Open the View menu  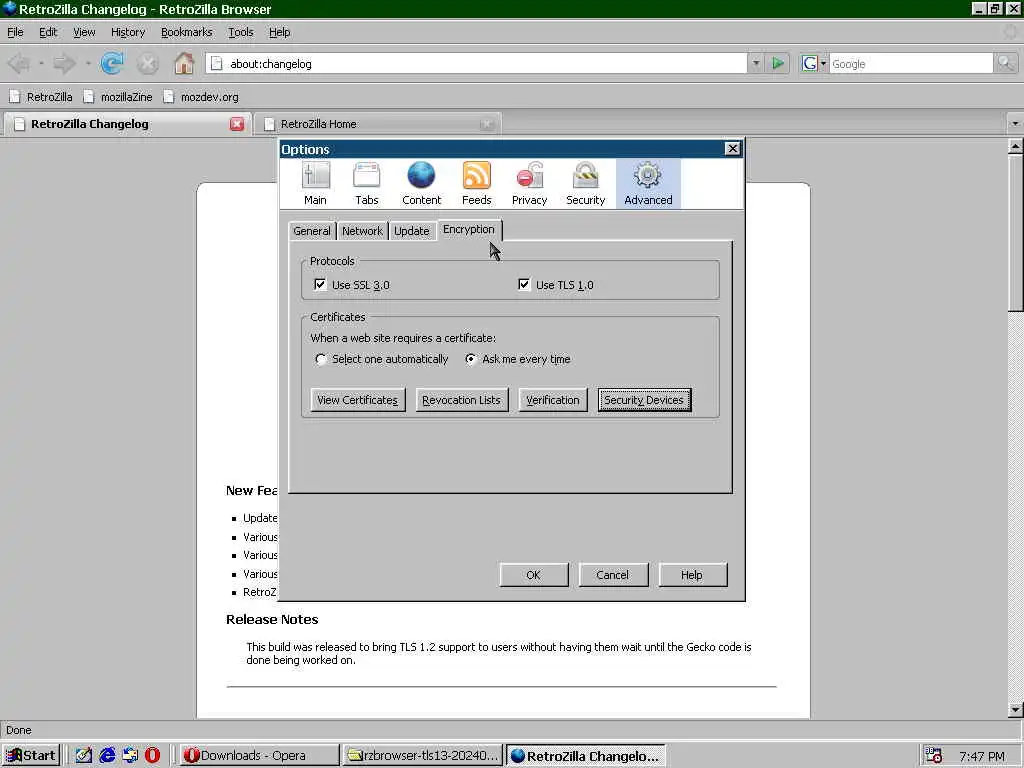tap(84, 32)
